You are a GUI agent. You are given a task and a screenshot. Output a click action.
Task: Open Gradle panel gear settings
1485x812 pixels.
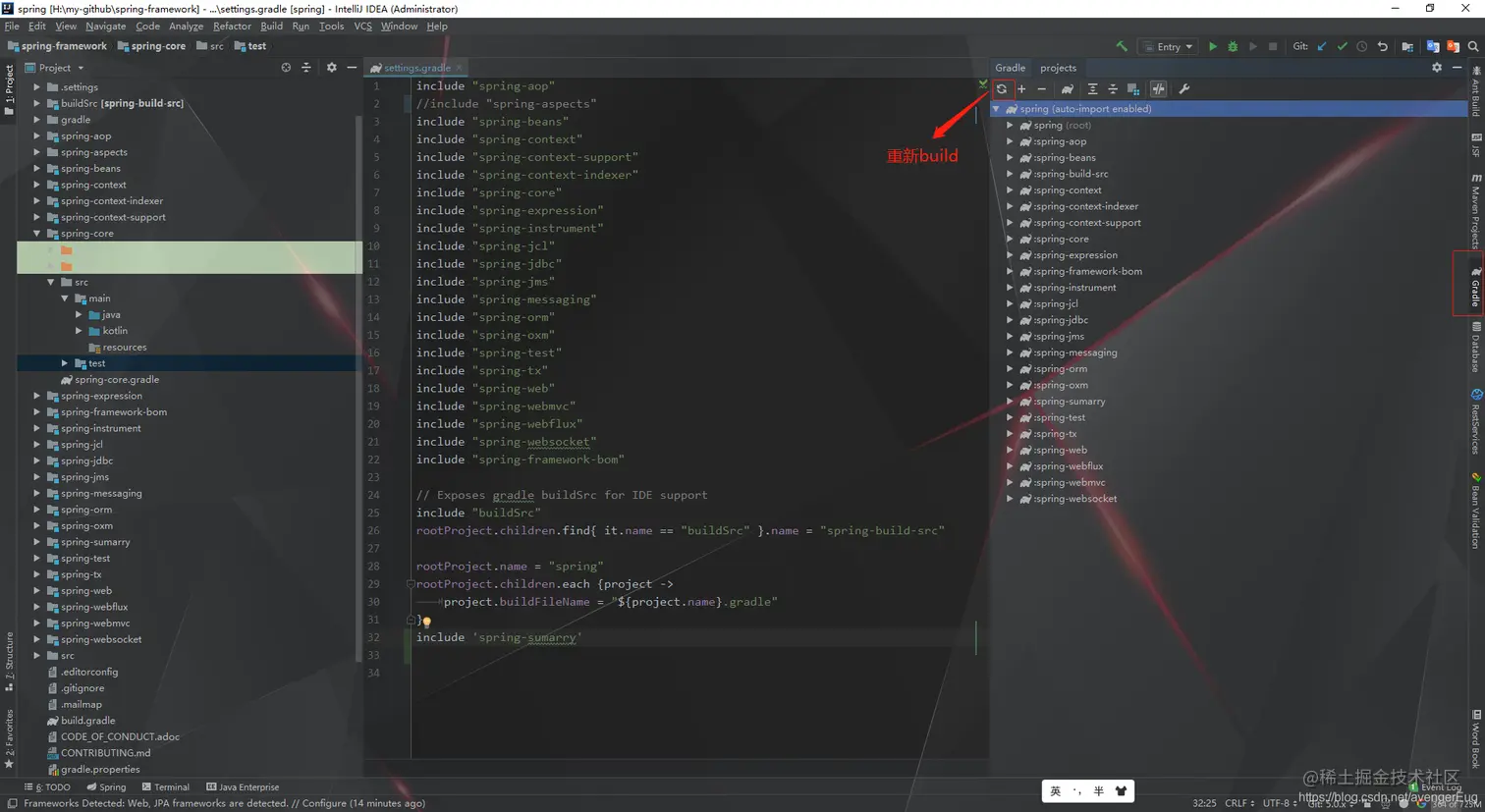click(x=1437, y=68)
